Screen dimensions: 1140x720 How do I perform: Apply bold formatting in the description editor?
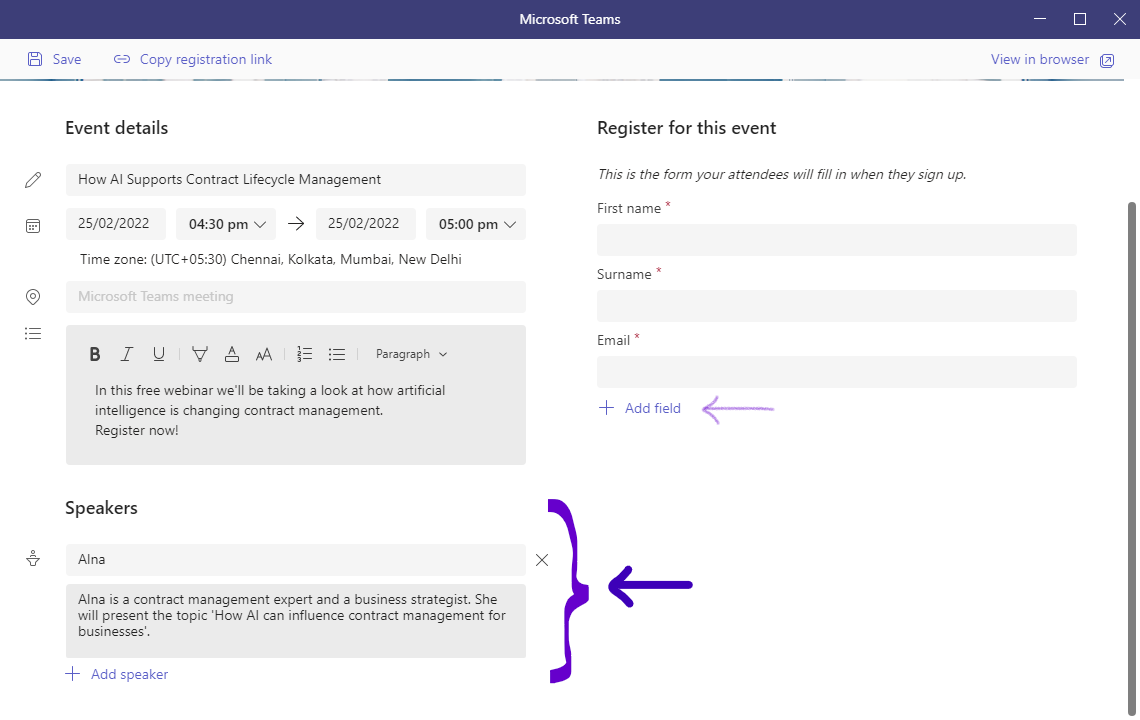[95, 353]
